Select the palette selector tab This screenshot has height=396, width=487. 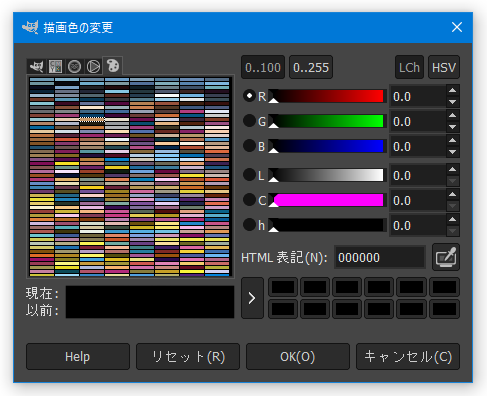[x=113, y=65]
